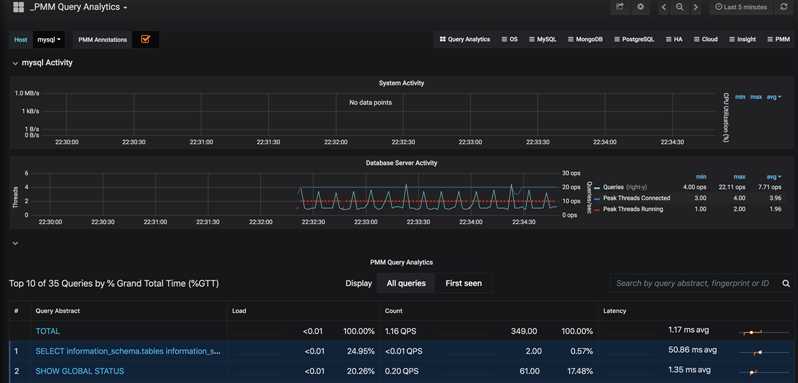Sort Database Server legend by avg
This screenshot has width=798, height=383.
(774, 177)
